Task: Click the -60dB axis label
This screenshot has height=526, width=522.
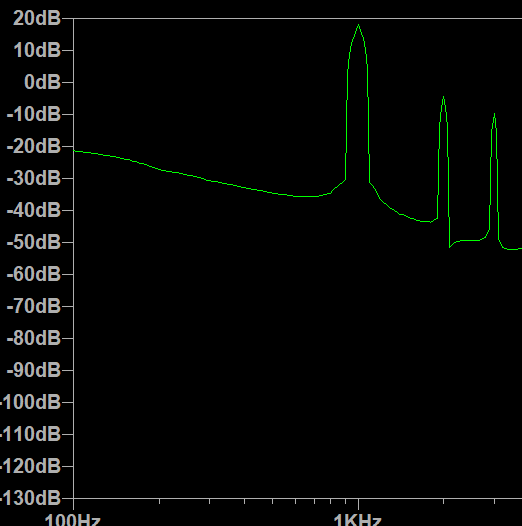Action: coord(34,274)
